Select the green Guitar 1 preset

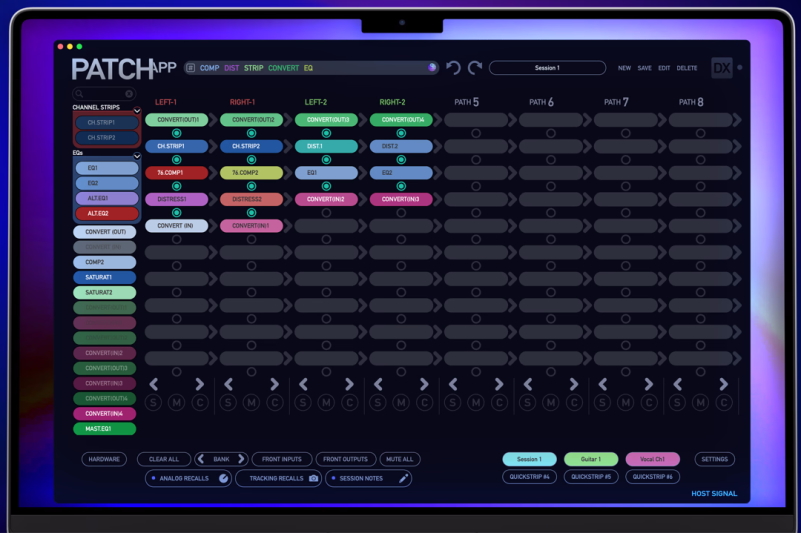tap(591, 459)
